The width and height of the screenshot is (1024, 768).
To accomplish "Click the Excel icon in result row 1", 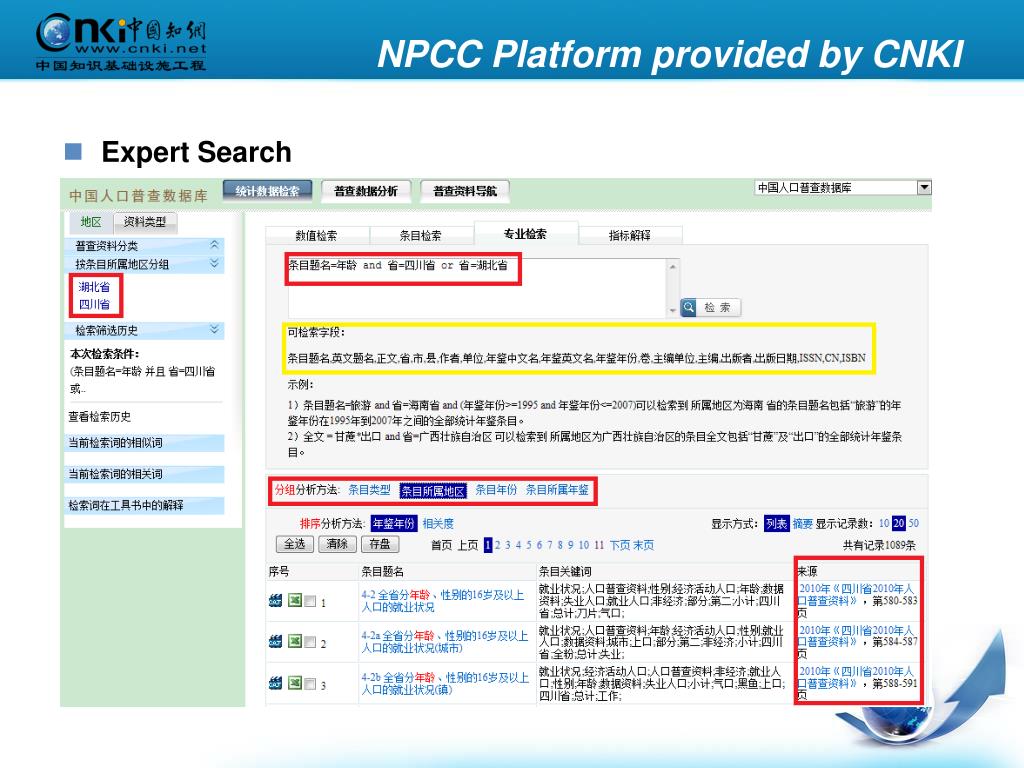I will coord(295,600).
